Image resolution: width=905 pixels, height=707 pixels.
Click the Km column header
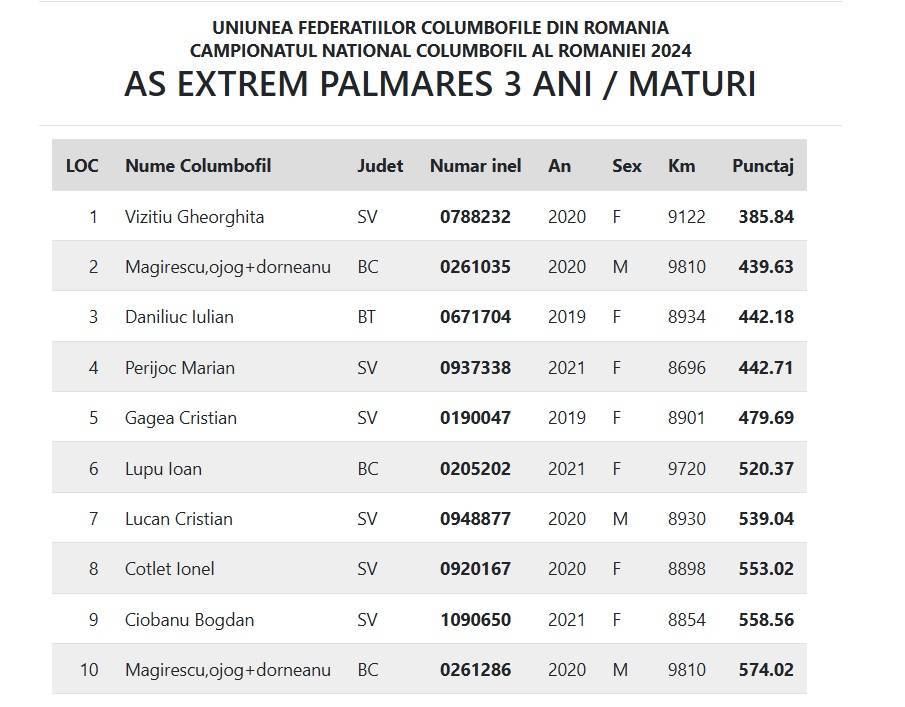coord(681,166)
